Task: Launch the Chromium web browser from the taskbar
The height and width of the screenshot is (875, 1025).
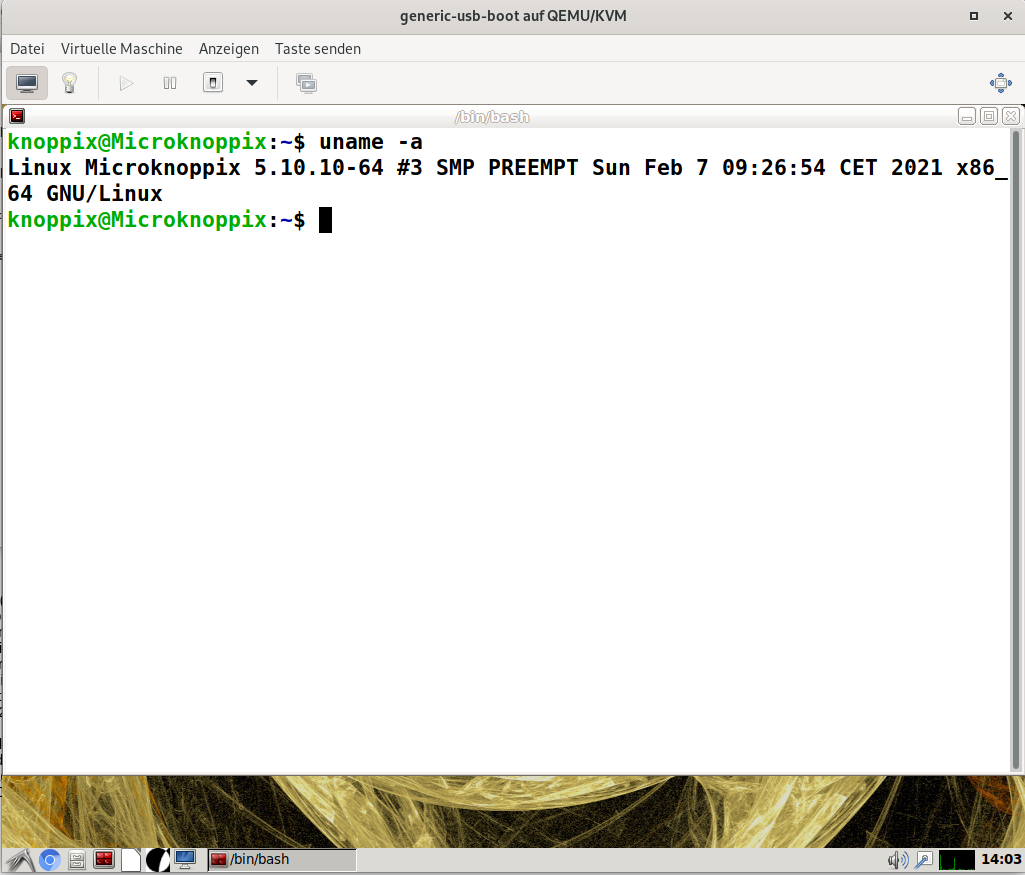Action: click(x=50, y=860)
